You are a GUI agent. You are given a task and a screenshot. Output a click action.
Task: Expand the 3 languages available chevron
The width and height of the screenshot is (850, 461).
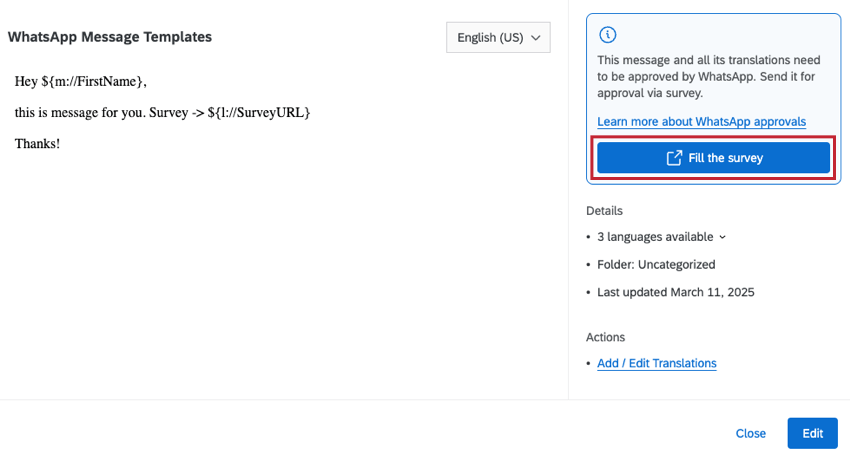(x=723, y=238)
